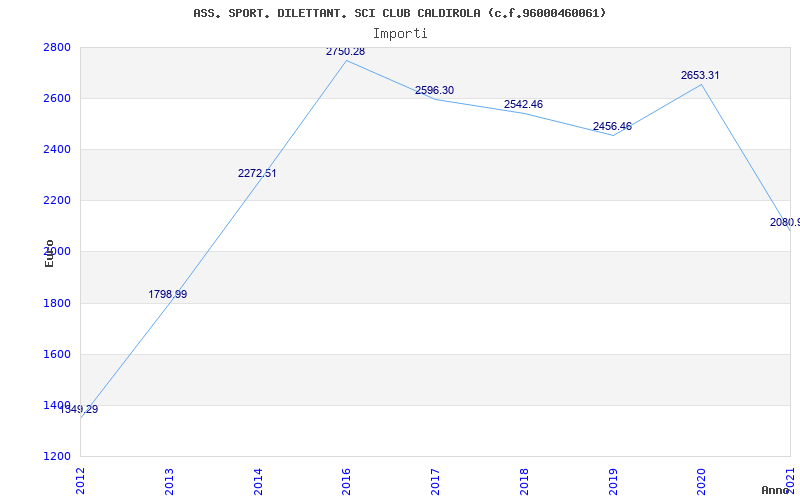This screenshot has height=500, width=800.
Task: Click the 2017 x-axis year label
Action: (435, 481)
